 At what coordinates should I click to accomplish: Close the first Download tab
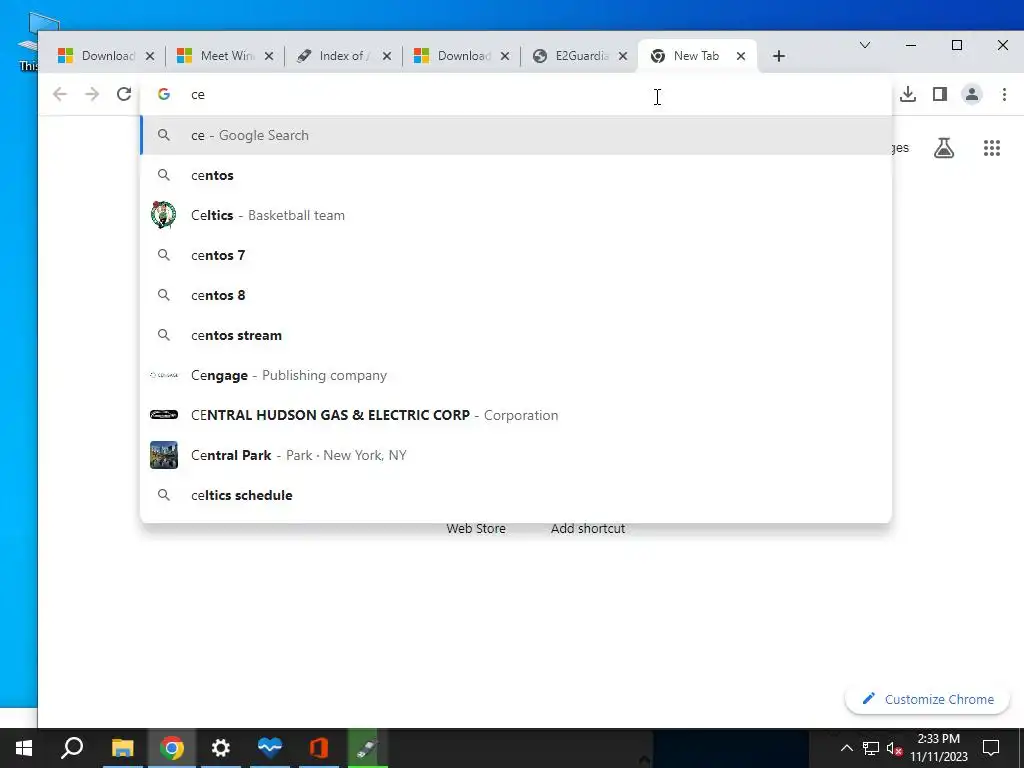pyautogui.click(x=150, y=56)
